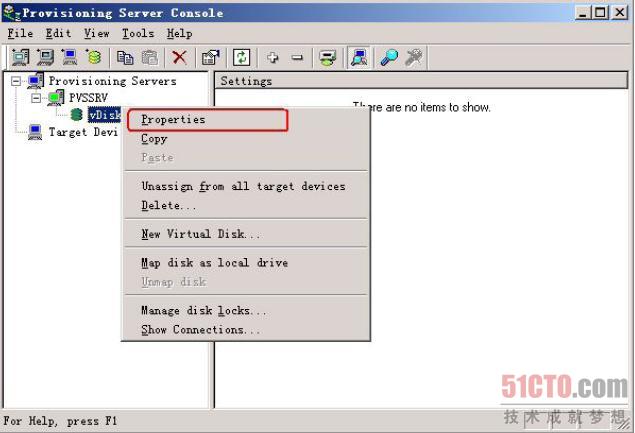Choose Show Connections... from context menu
This screenshot has height=433, width=635.
pyautogui.click(x=245, y=330)
